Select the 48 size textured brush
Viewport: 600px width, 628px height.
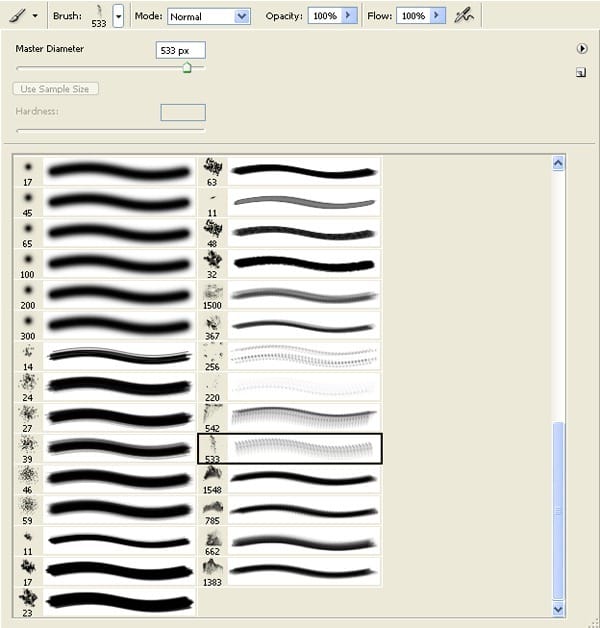[x=290, y=233]
